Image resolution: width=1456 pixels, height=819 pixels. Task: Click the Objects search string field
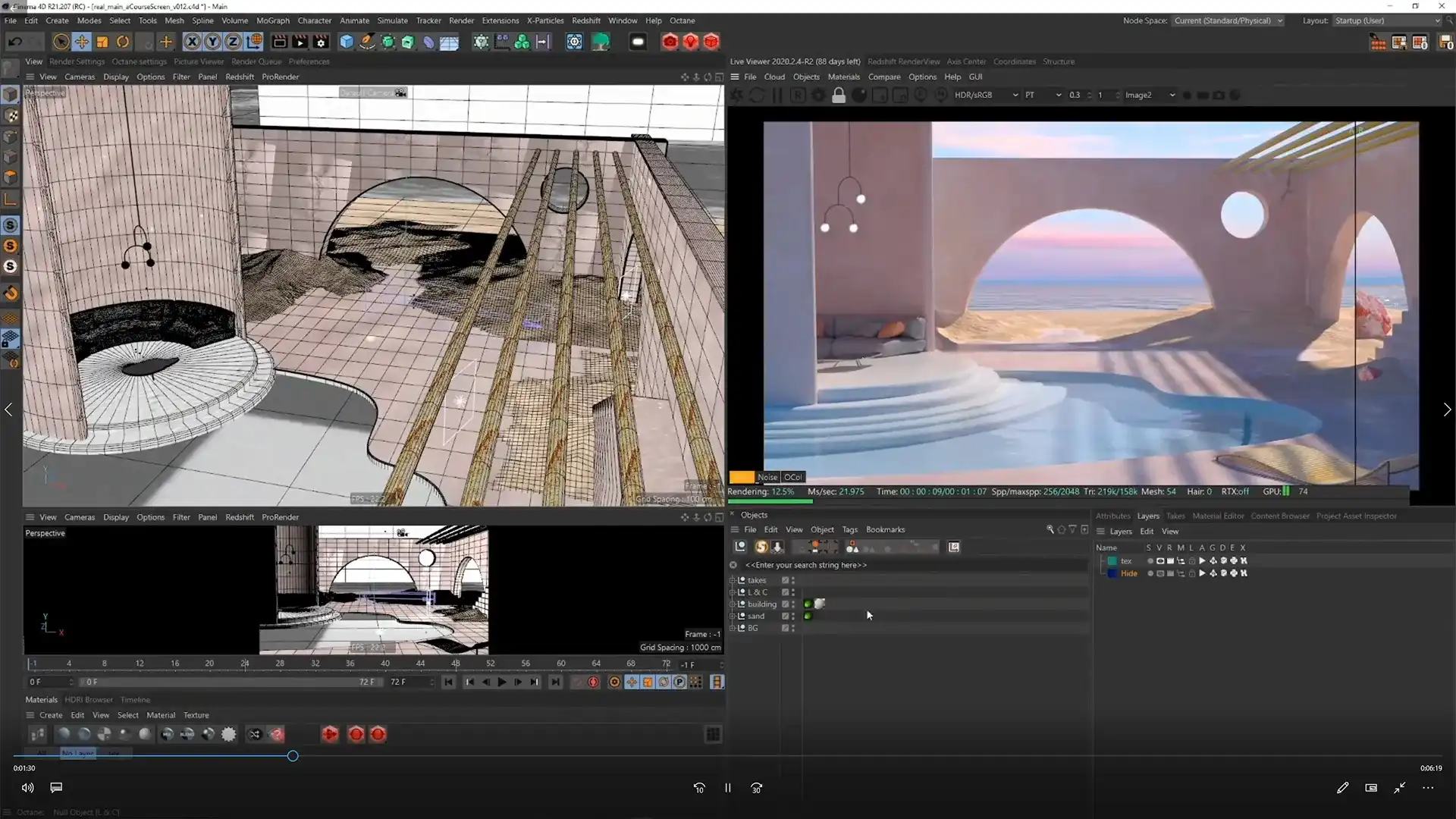[805, 565]
